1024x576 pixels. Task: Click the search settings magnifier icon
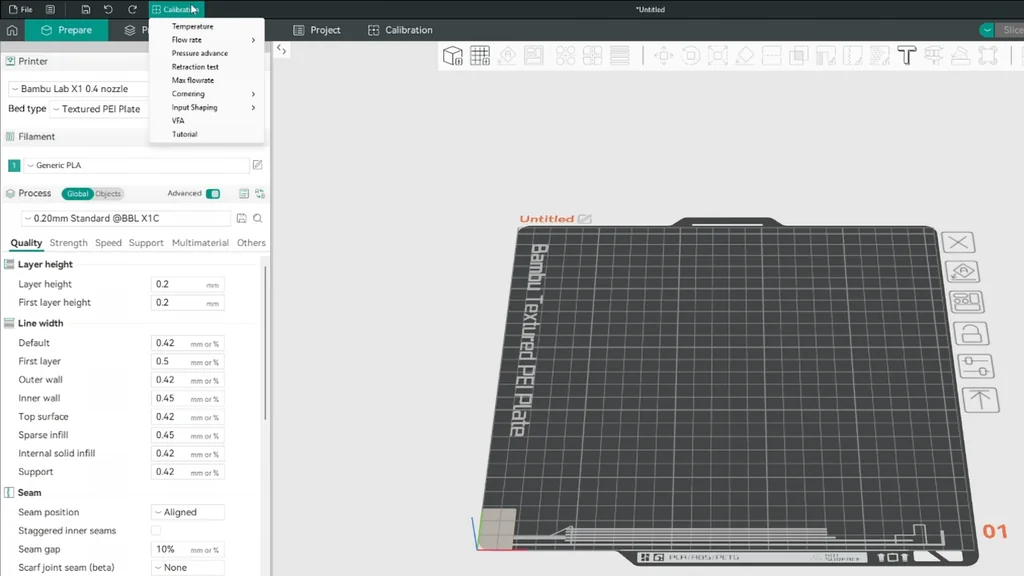(257, 218)
